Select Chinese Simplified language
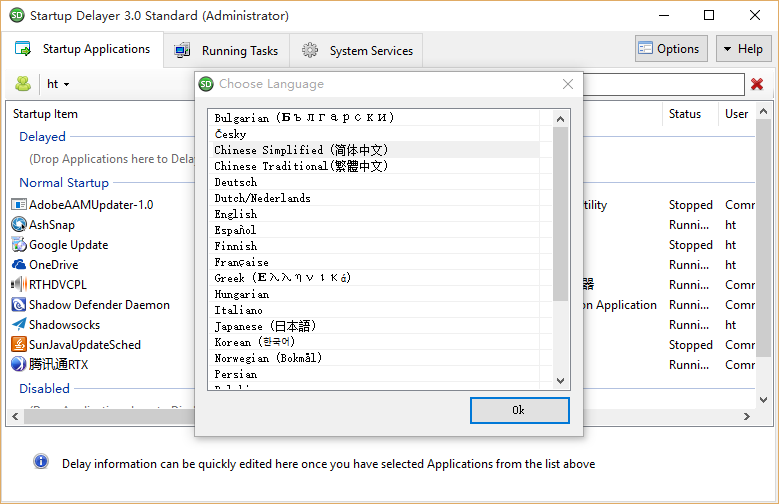 coord(301,150)
